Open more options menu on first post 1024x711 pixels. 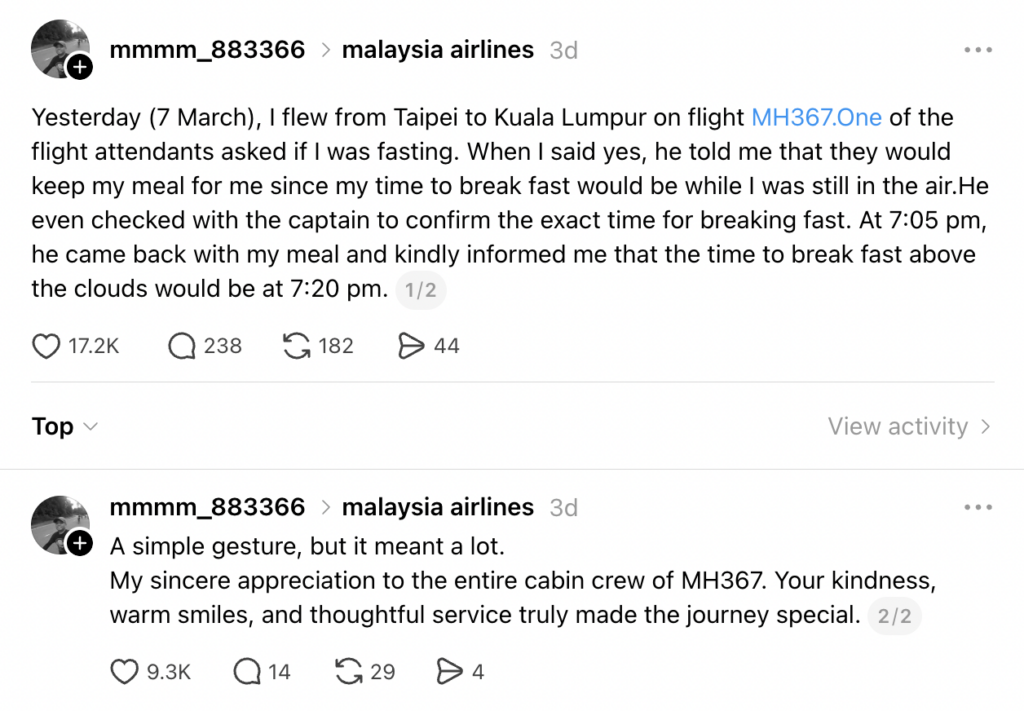click(977, 50)
